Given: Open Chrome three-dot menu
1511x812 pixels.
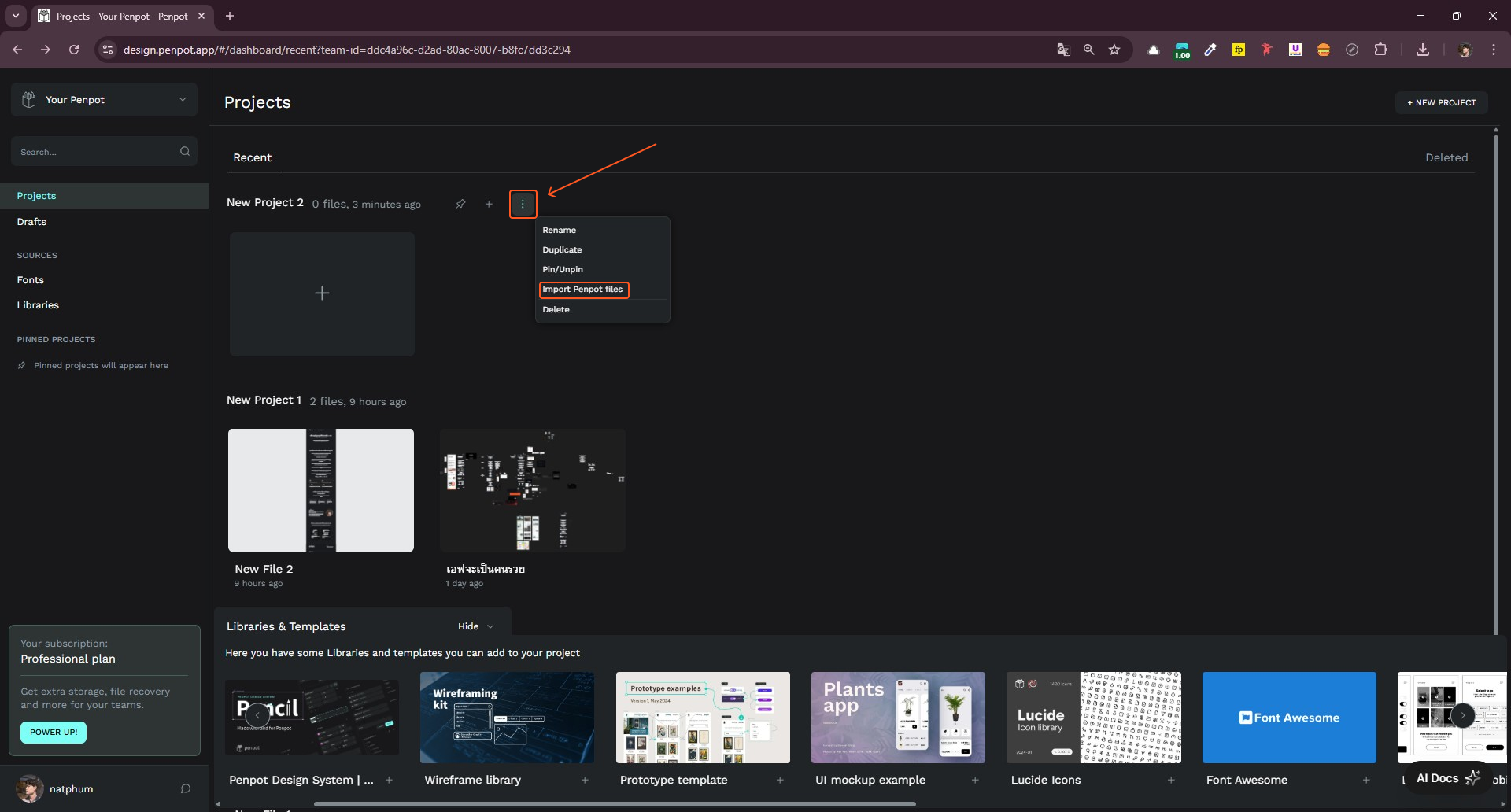Looking at the screenshot, I should [x=1493, y=50].
